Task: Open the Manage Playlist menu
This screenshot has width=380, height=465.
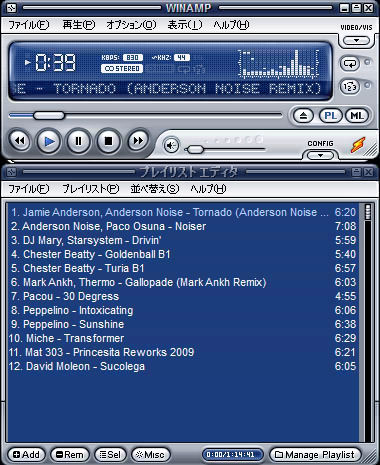Action: pyautogui.click(x=315, y=455)
